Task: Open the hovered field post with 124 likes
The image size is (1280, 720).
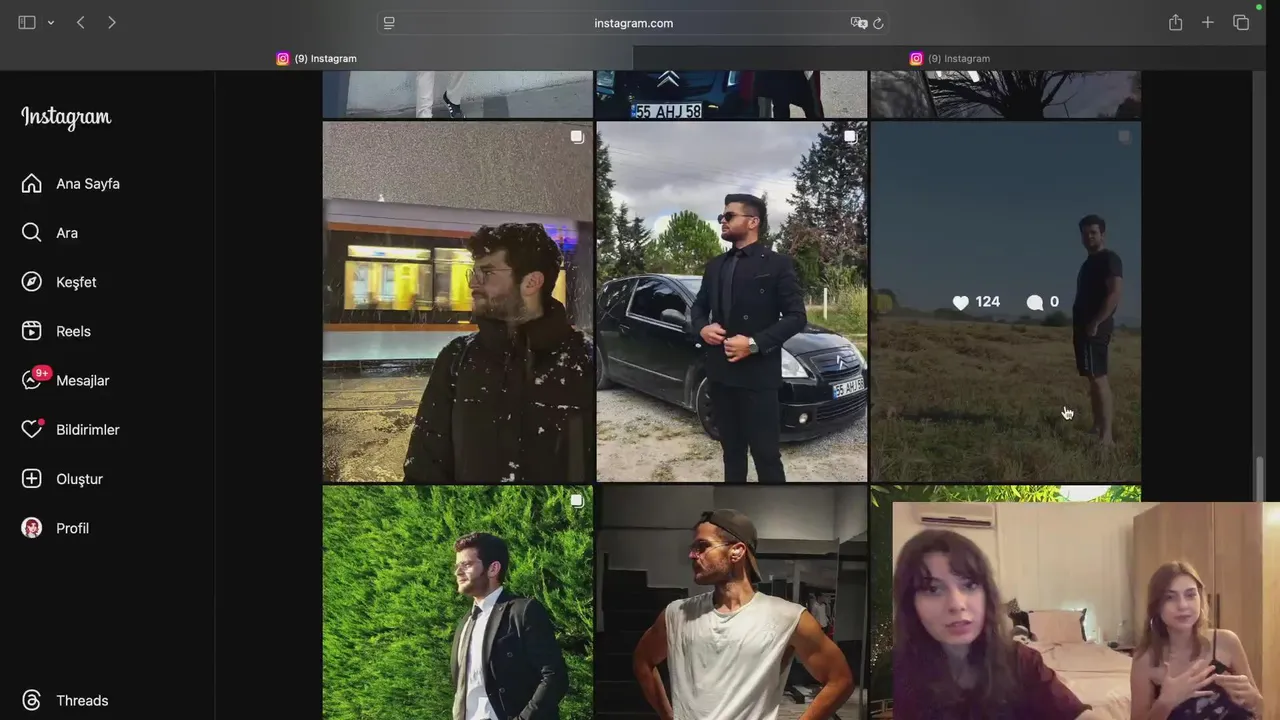Action: (1006, 302)
